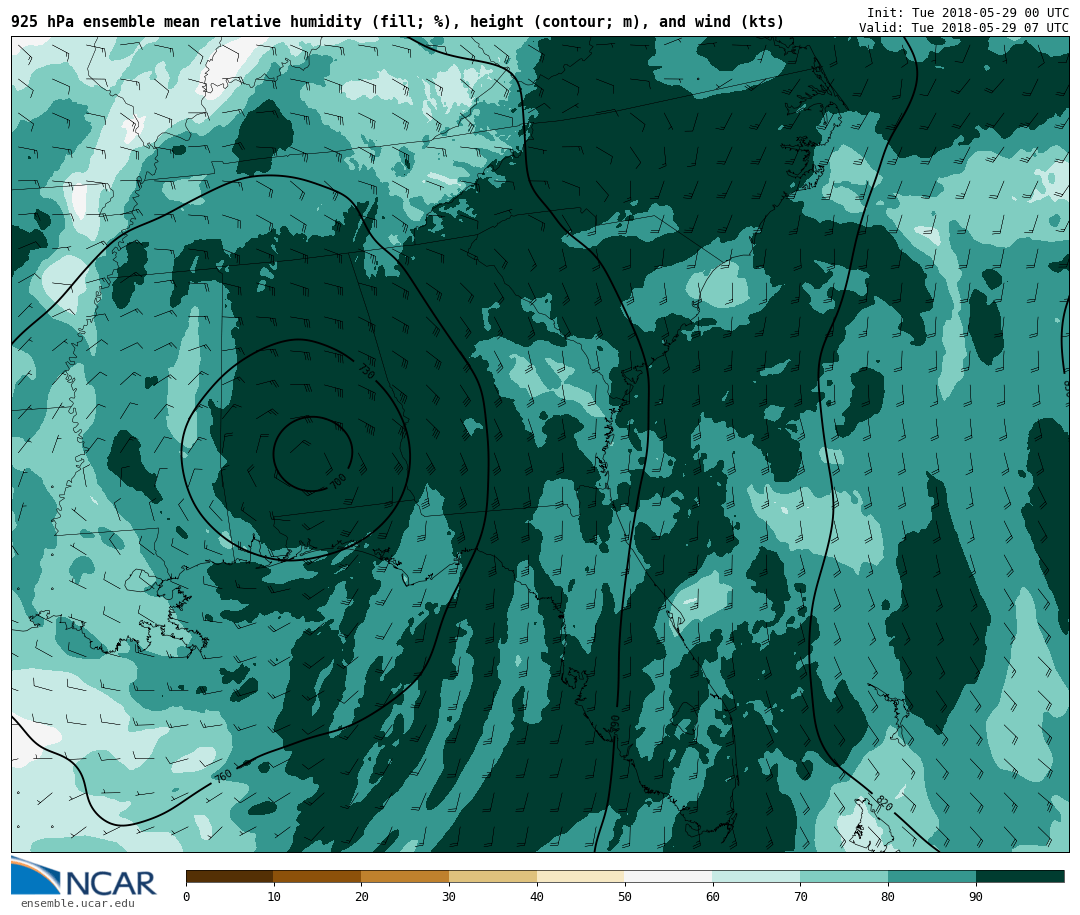Click the 730 height contour label
Image resolution: width=1080 pixels, height=915 pixels.
click(x=366, y=371)
